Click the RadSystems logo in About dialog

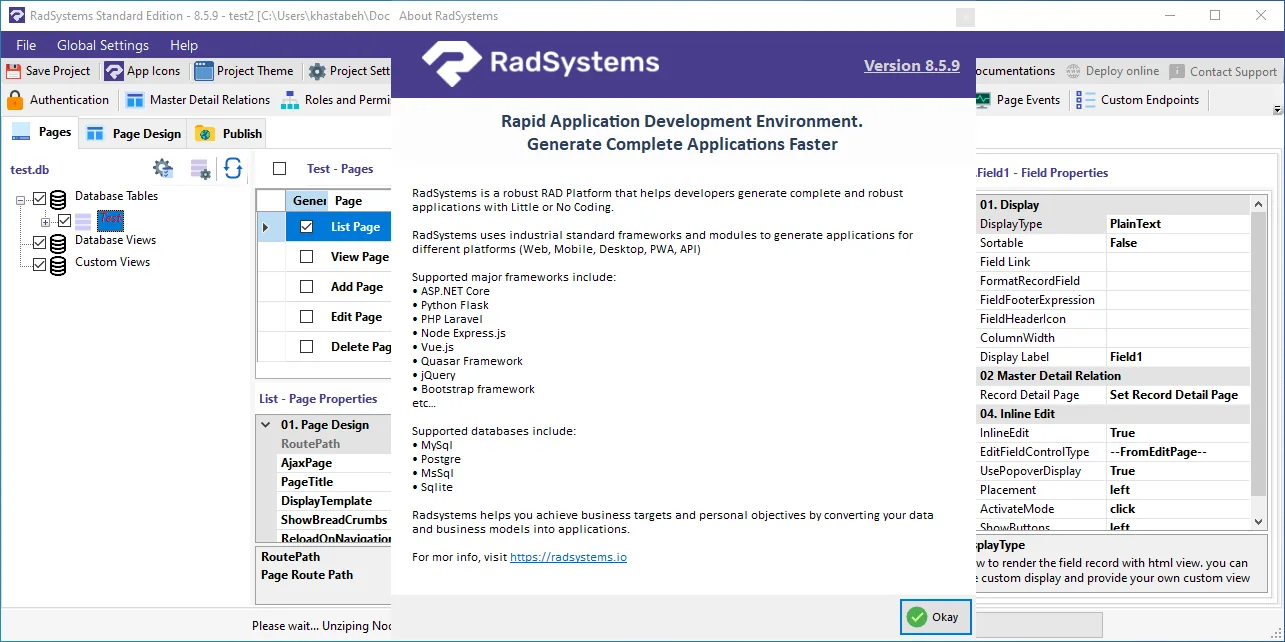[540, 62]
